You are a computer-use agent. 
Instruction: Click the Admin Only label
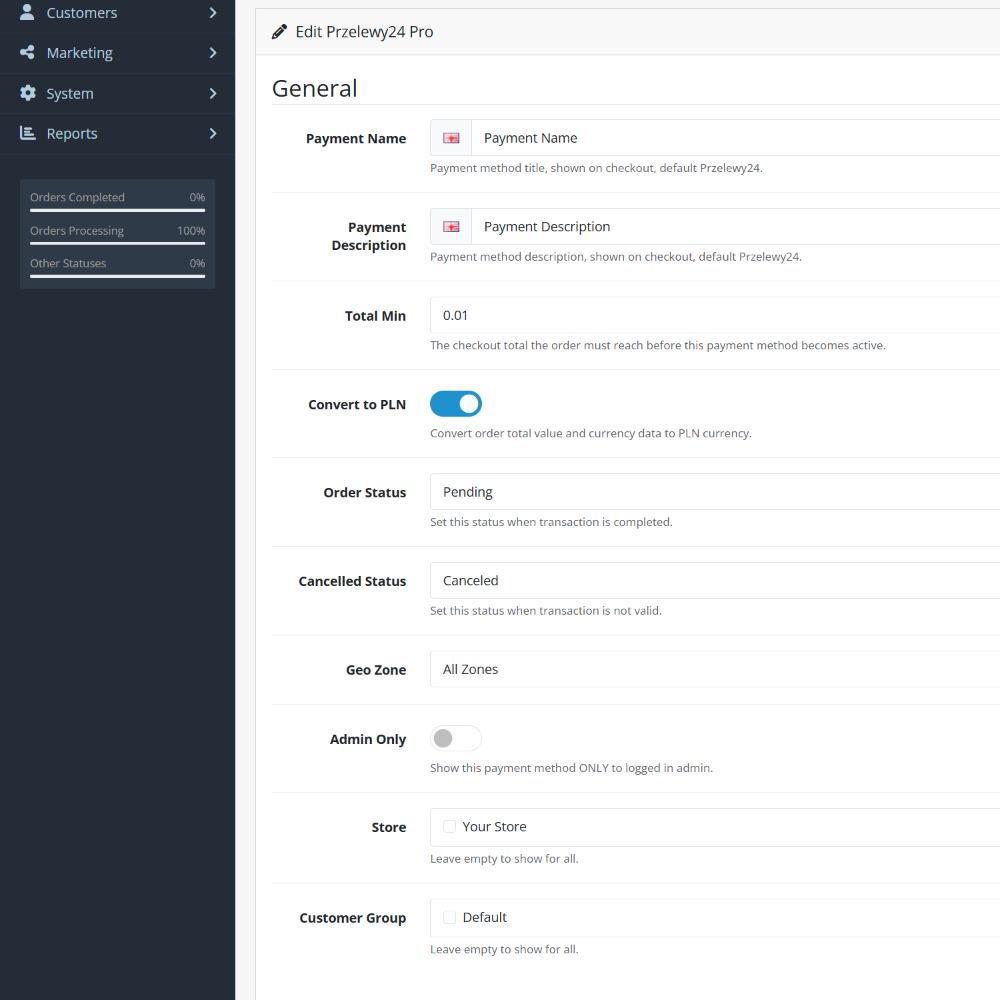pyautogui.click(x=368, y=739)
